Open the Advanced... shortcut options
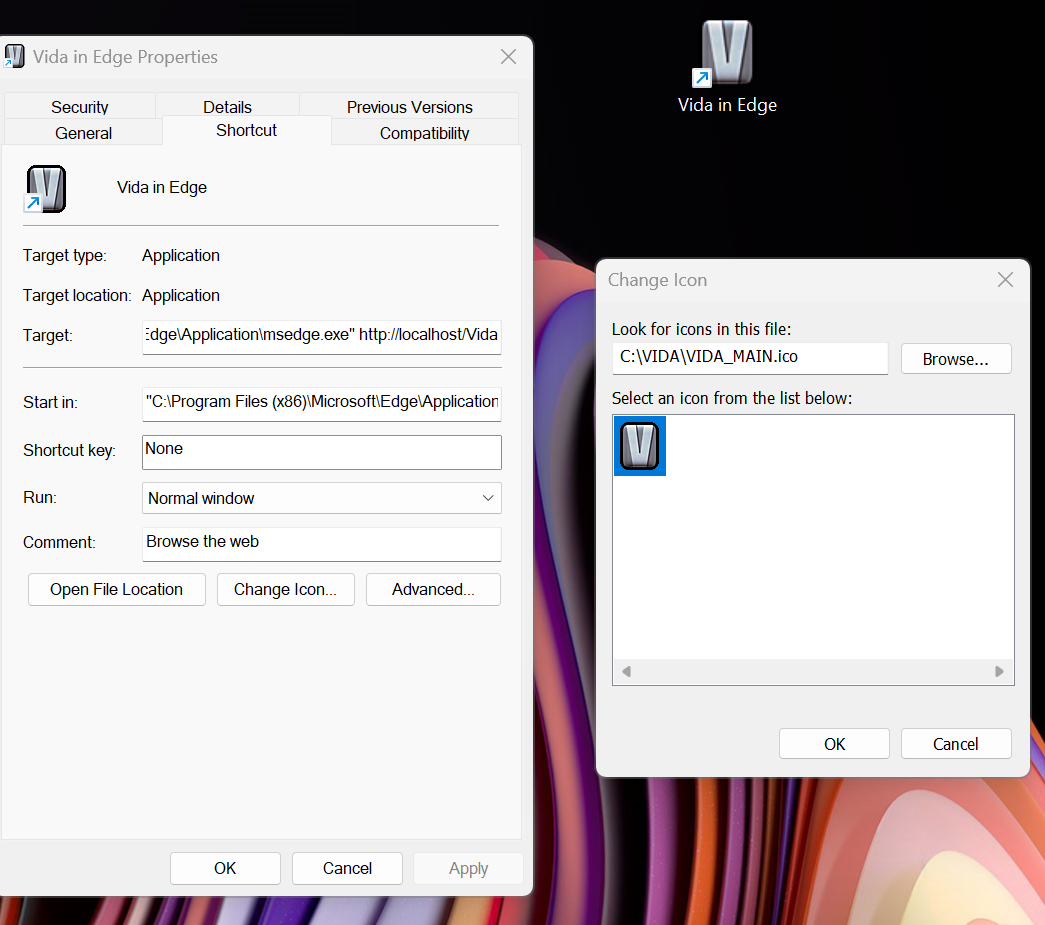Viewport: 1045px width, 925px height. pos(433,589)
